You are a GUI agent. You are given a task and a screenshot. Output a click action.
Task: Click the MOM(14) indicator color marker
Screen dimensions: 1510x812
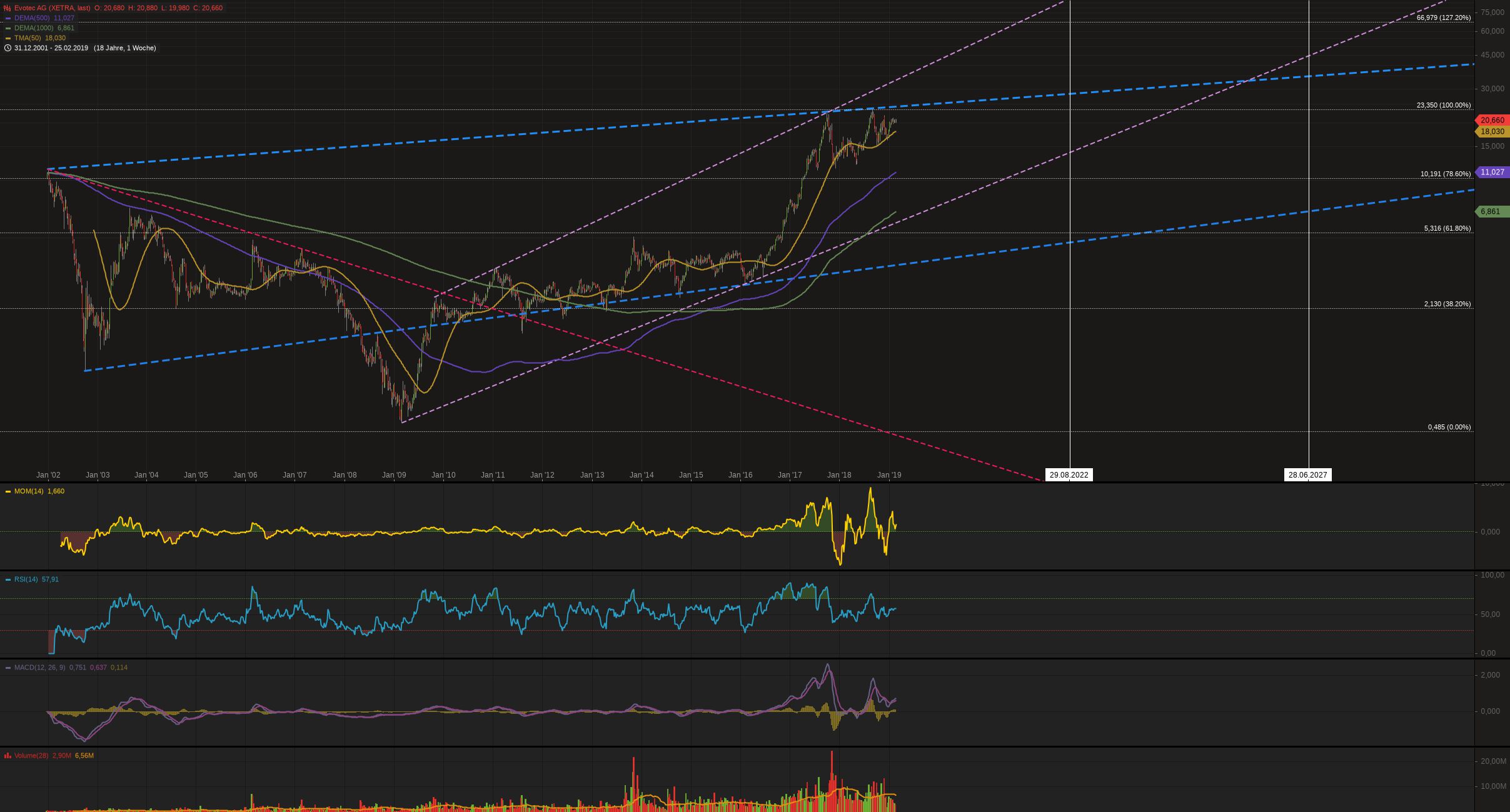click(8, 491)
